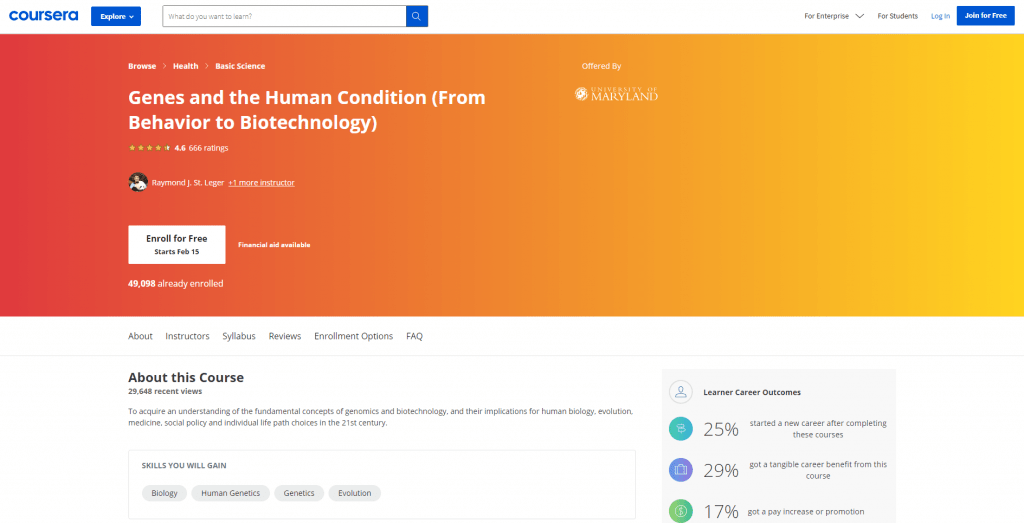Go to the Browse breadcrumb
Screen dimensions: 1024x523
pos(142,66)
